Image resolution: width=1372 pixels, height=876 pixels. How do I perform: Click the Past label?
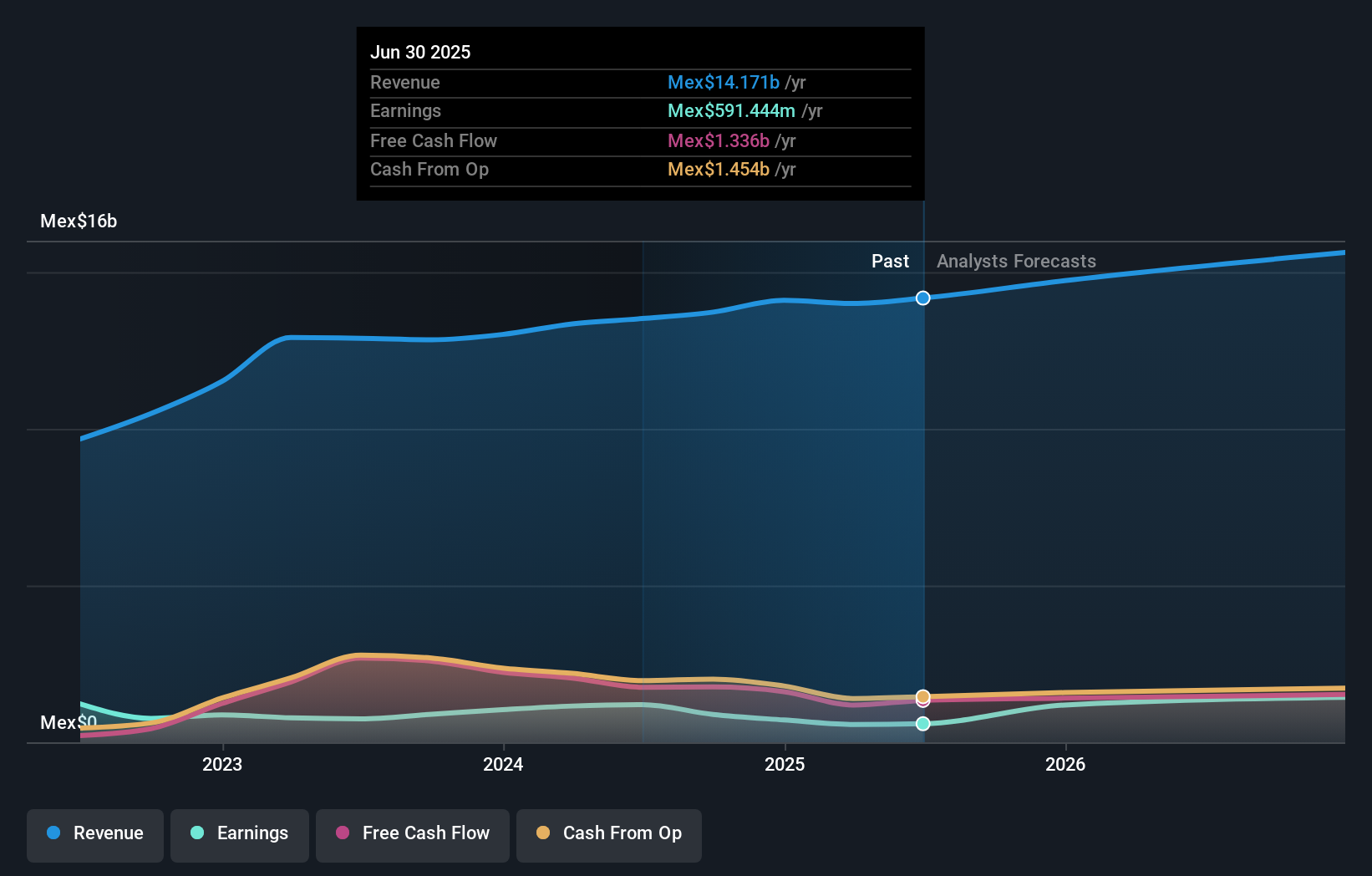tap(890, 261)
